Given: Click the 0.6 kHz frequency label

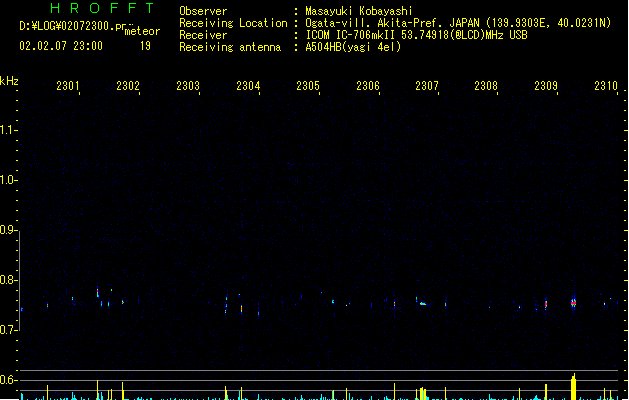Looking at the screenshot, I should 8,380.
